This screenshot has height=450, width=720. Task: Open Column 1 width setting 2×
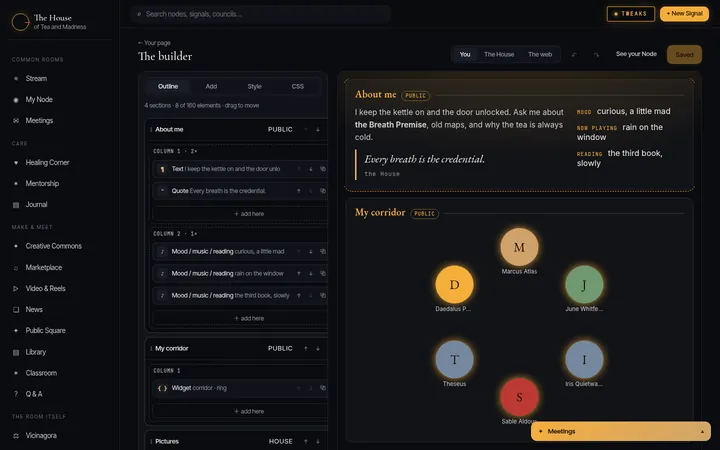coord(194,151)
